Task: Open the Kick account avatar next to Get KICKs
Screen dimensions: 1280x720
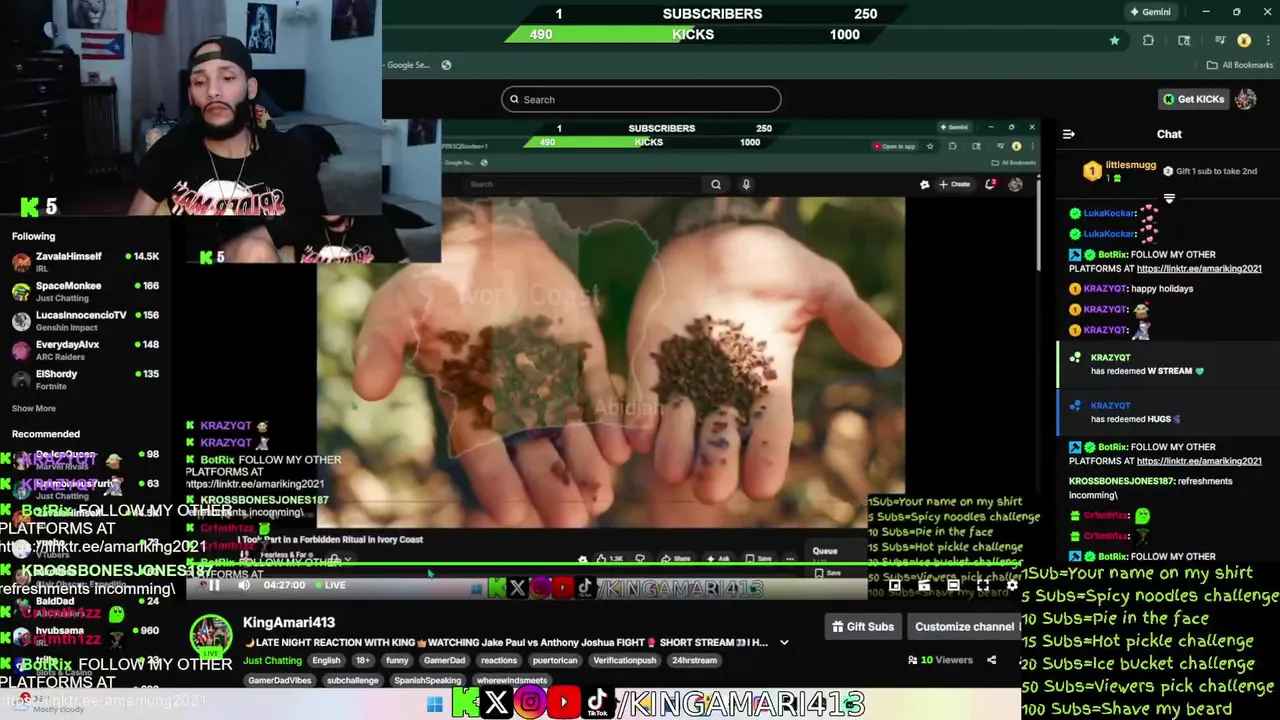Action: (1245, 99)
